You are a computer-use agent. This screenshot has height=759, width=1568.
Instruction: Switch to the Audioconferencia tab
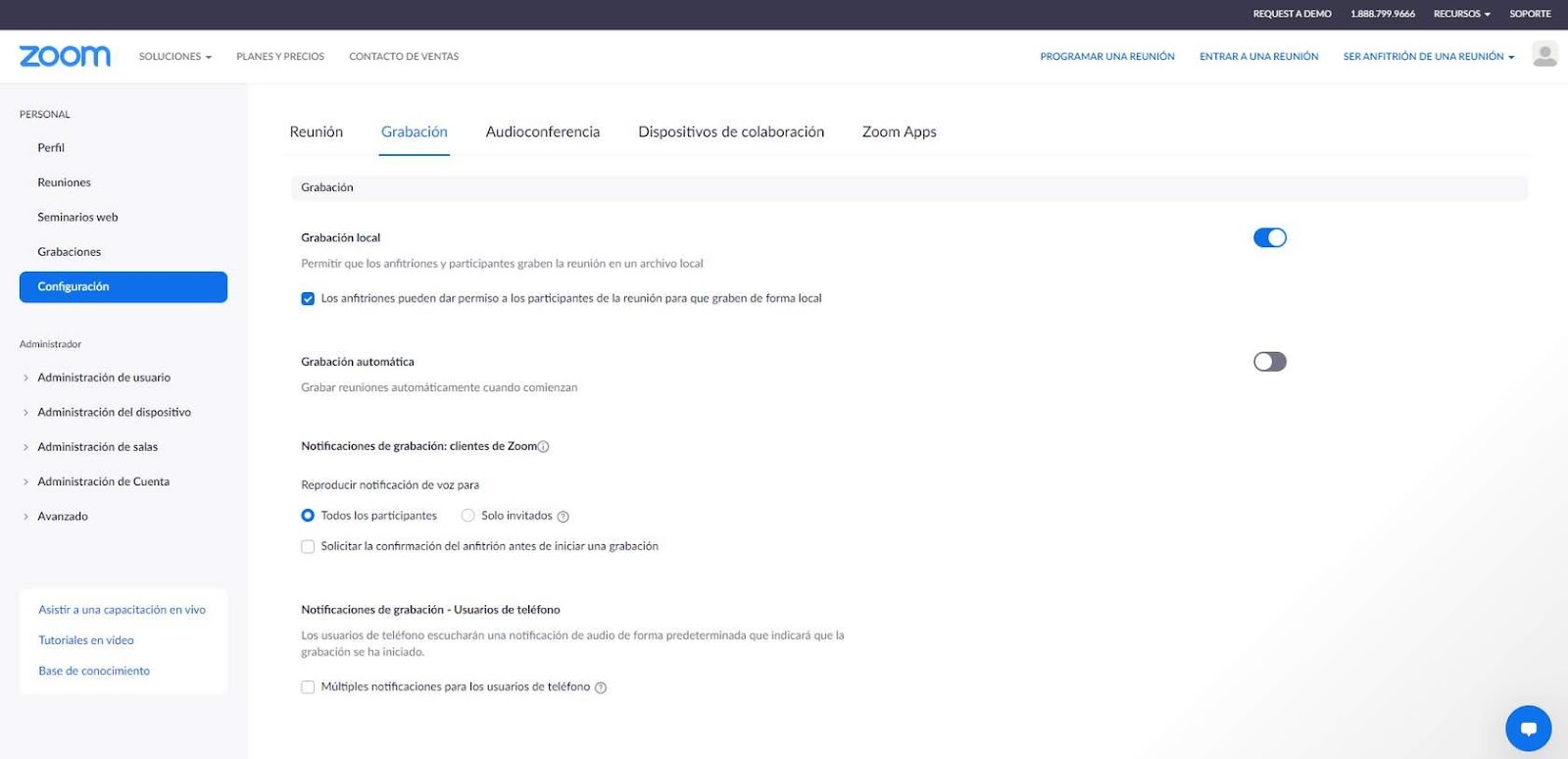[x=543, y=132]
